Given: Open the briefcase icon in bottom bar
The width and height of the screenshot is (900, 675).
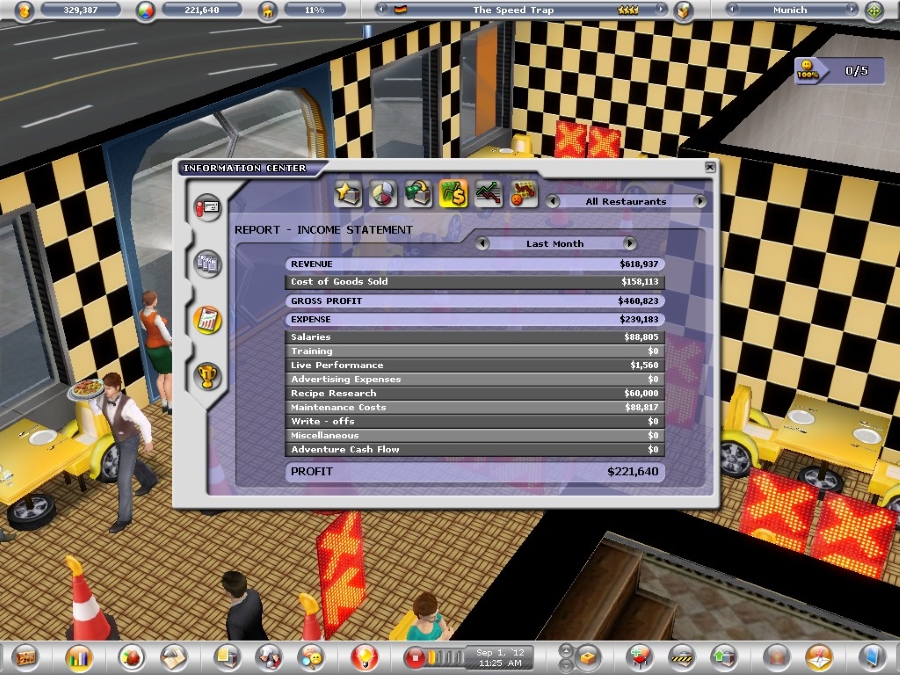Looking at the screenshot, I should 25,657.
